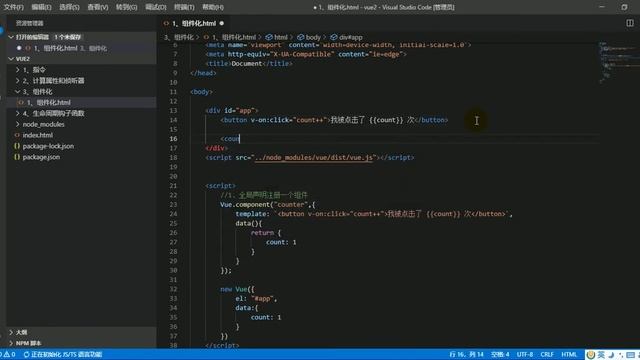Click the new Vue({ code line
Viewport: 640px width, 360px height.
pyautogui.click(x=237, y=289)
